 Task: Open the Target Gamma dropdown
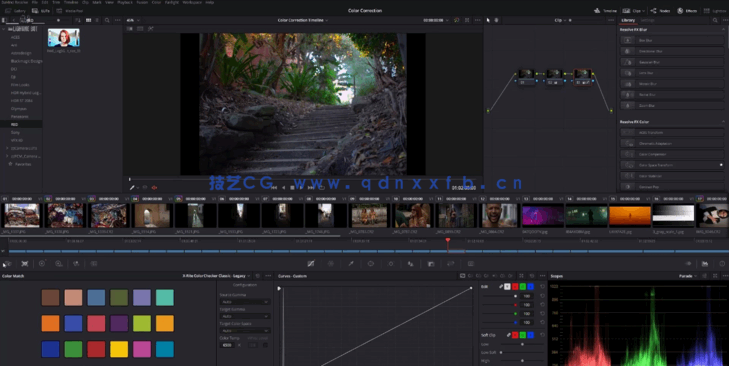click(245, 316)
